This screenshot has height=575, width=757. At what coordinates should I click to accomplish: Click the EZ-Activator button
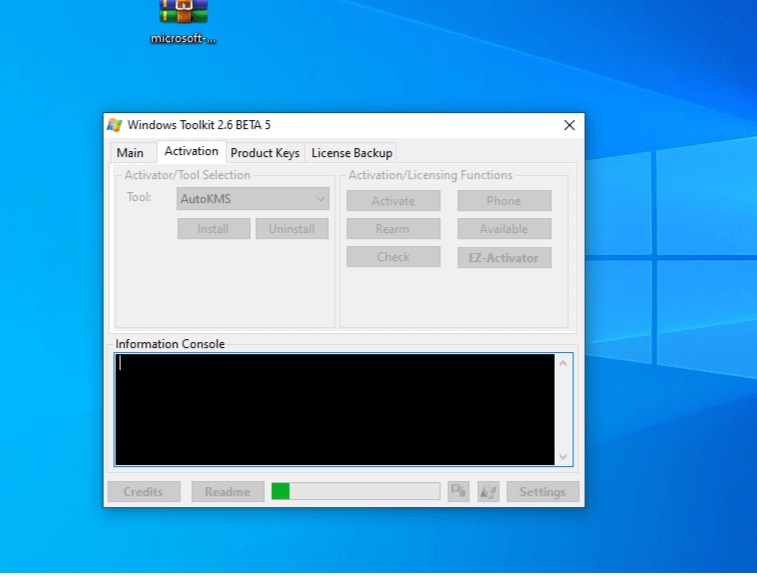[504, 257]
